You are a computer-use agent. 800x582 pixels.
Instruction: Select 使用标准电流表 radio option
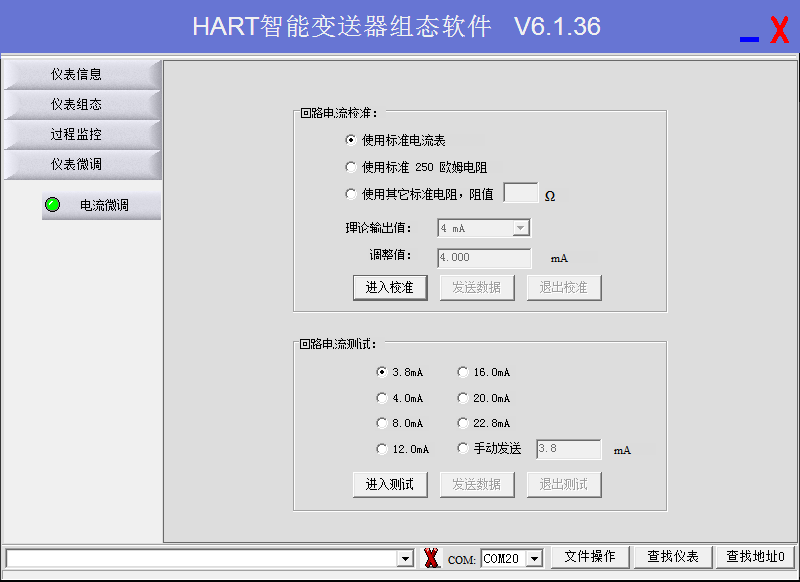pyautogui.click(x=351, y=141)
